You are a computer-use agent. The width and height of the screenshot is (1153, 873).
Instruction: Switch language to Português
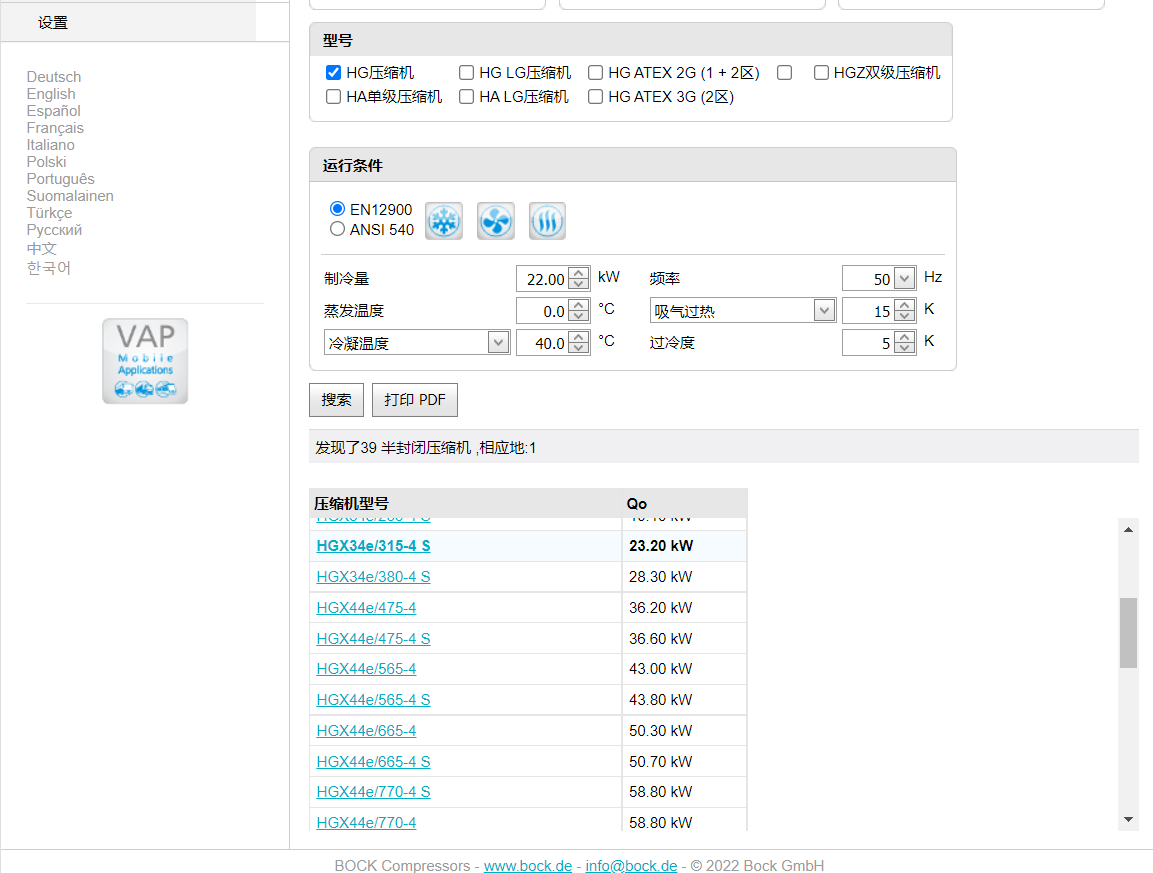point(60,179)
